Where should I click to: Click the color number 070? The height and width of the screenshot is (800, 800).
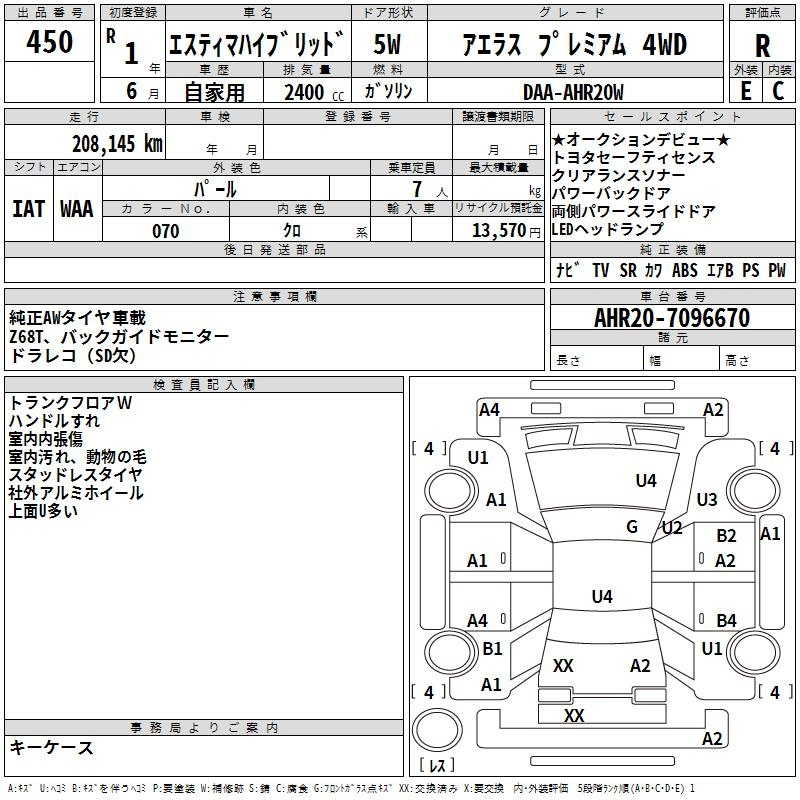click(165, 231)
